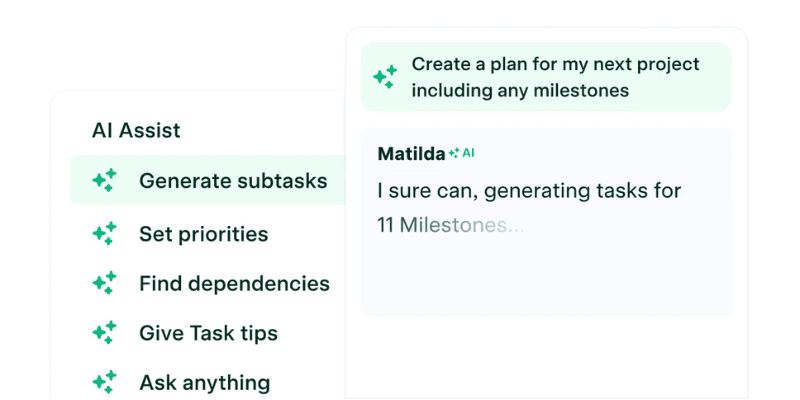
Task: Click the sparkle icon beside Give Task tips
Action: pos(104,333)
